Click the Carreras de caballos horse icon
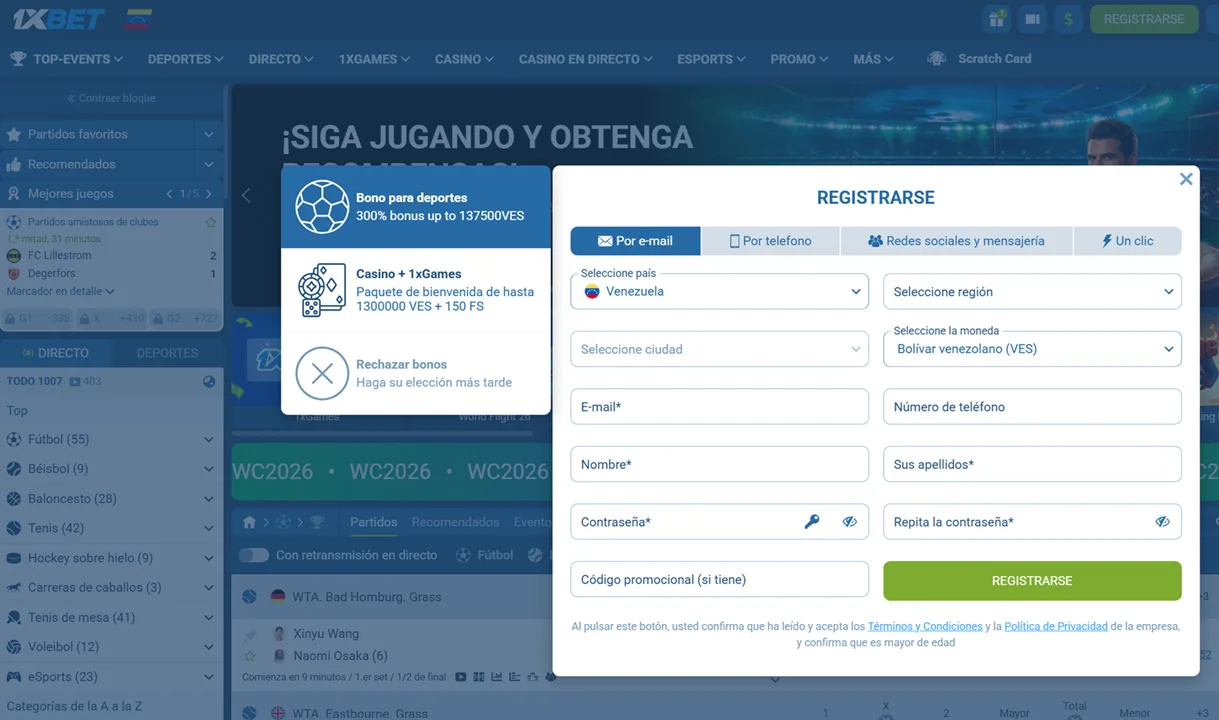Viewport: 1219px width, 720px height. 14,587
